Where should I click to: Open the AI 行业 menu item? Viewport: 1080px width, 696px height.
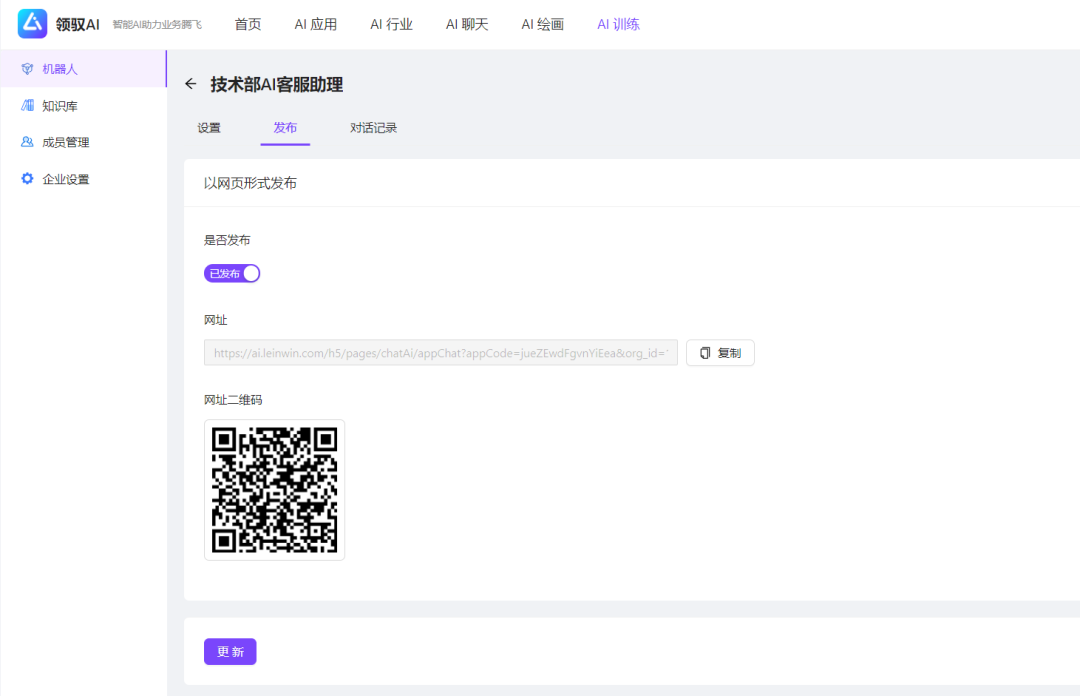tap(391, 24)
